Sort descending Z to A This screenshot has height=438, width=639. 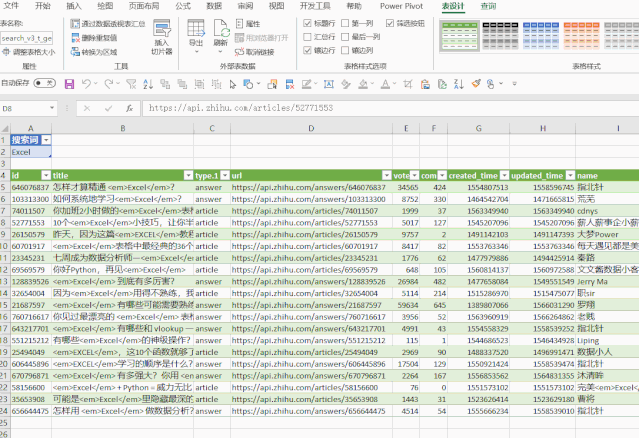[459, 84]
